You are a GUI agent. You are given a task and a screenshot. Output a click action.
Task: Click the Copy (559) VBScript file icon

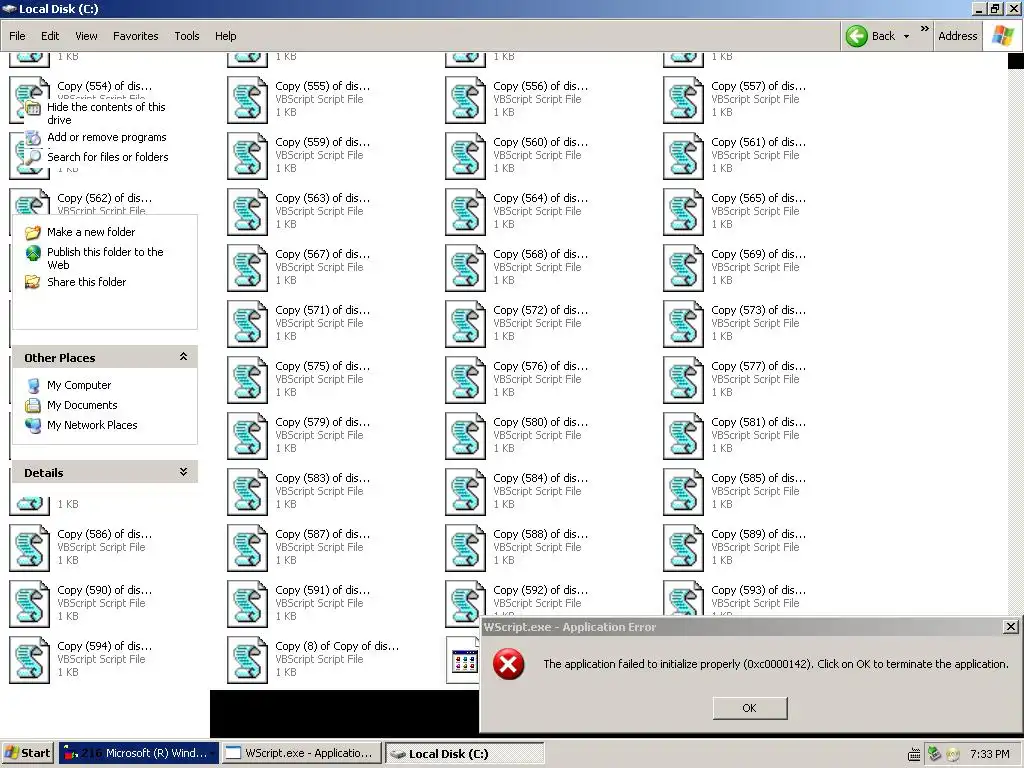248,156
